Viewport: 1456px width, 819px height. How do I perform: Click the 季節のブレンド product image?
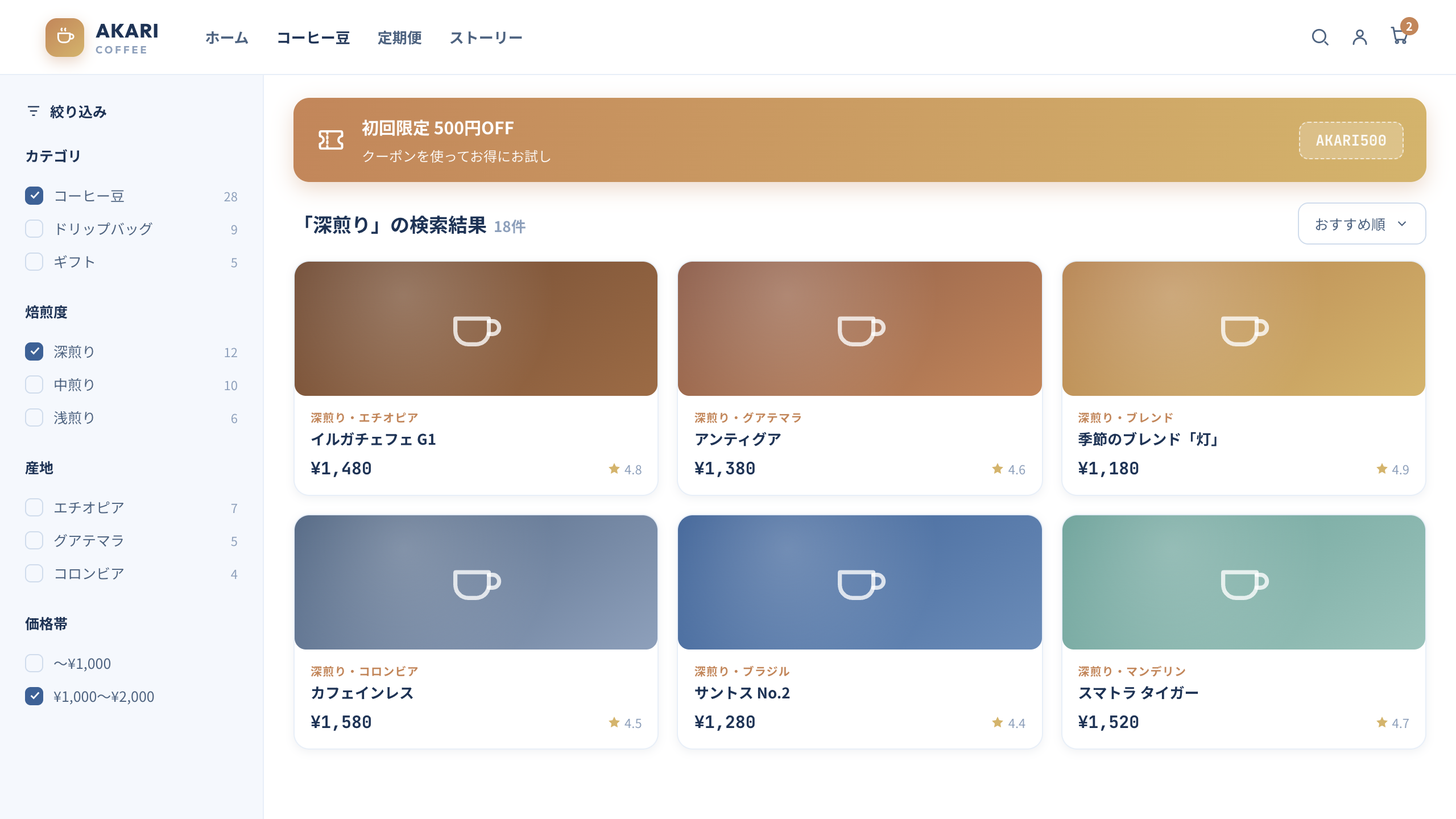pos(1244,329)
